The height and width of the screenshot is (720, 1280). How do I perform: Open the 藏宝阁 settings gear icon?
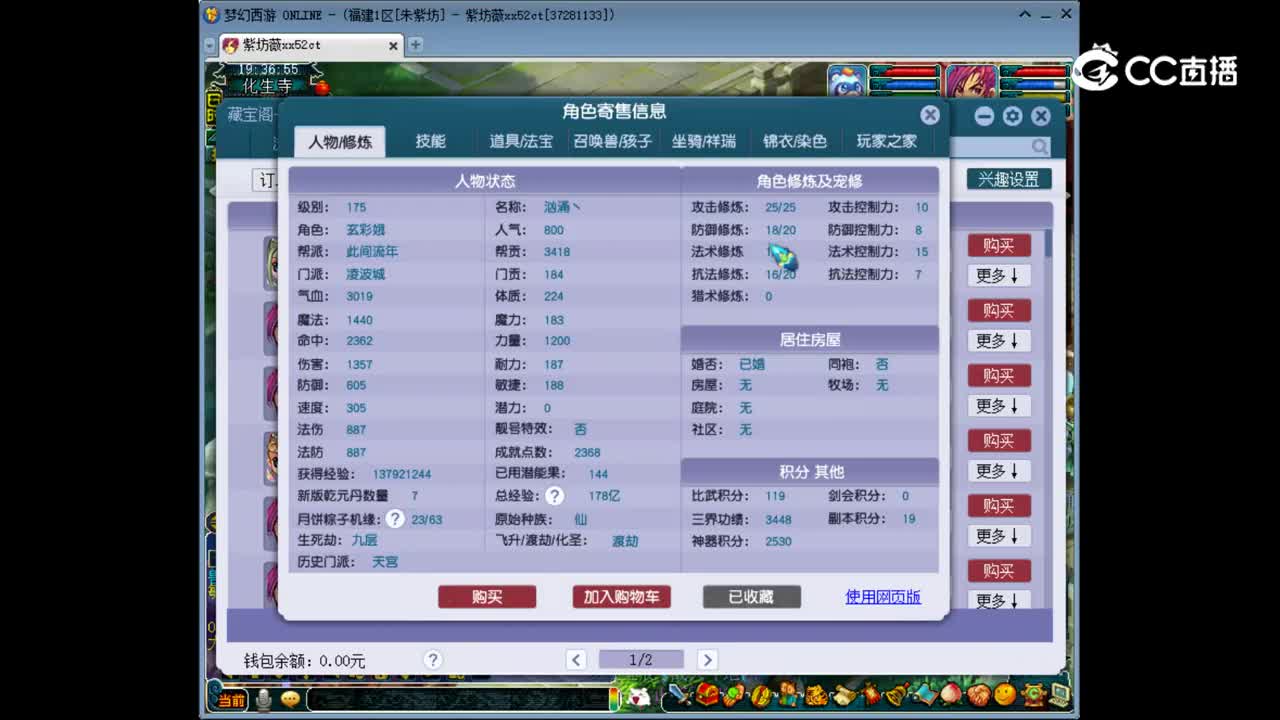pyautogui.click(x=1012, y=116)
